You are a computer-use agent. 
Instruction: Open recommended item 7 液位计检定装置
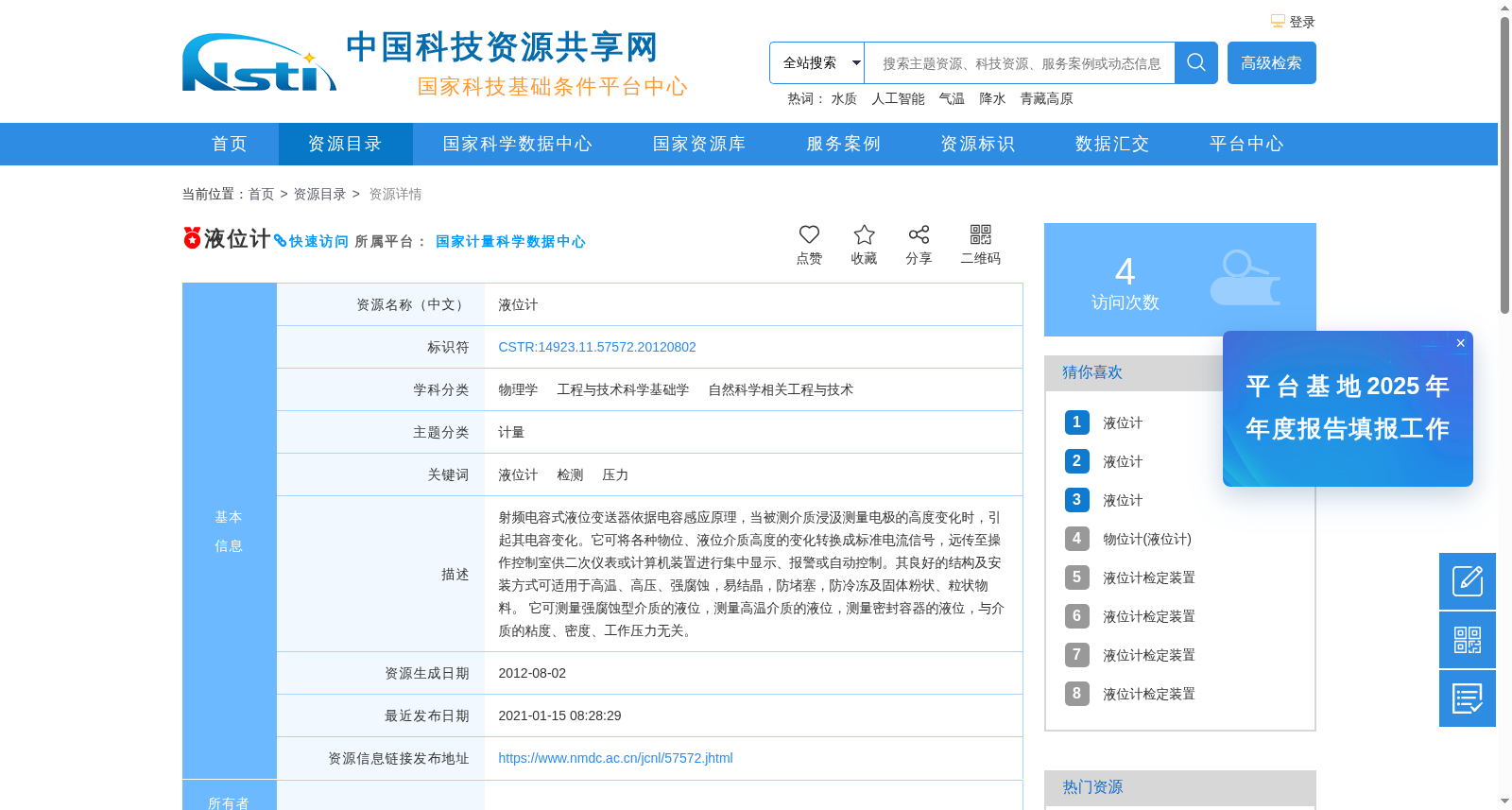coord(1149,655)
